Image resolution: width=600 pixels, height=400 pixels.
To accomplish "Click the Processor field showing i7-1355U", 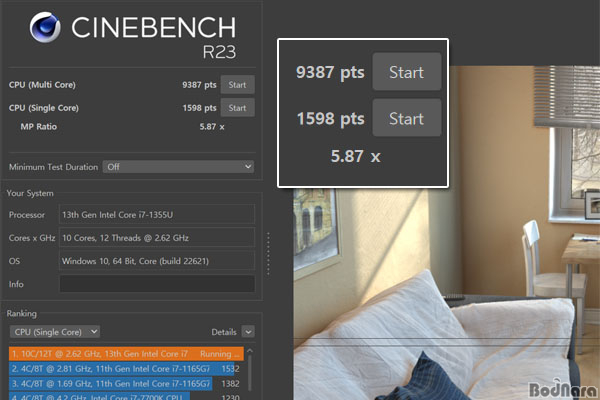I will [x=157, y=215].
